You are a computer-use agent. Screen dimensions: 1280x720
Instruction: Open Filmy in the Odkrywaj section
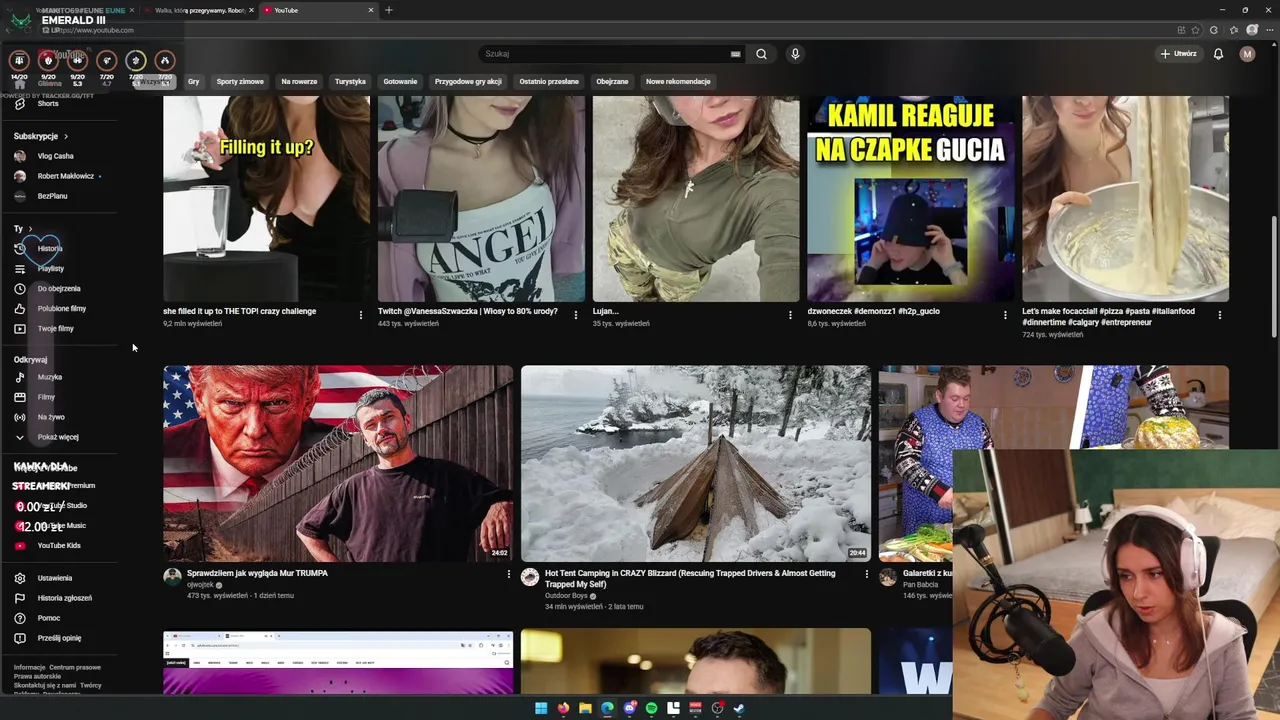coord(60,397)
